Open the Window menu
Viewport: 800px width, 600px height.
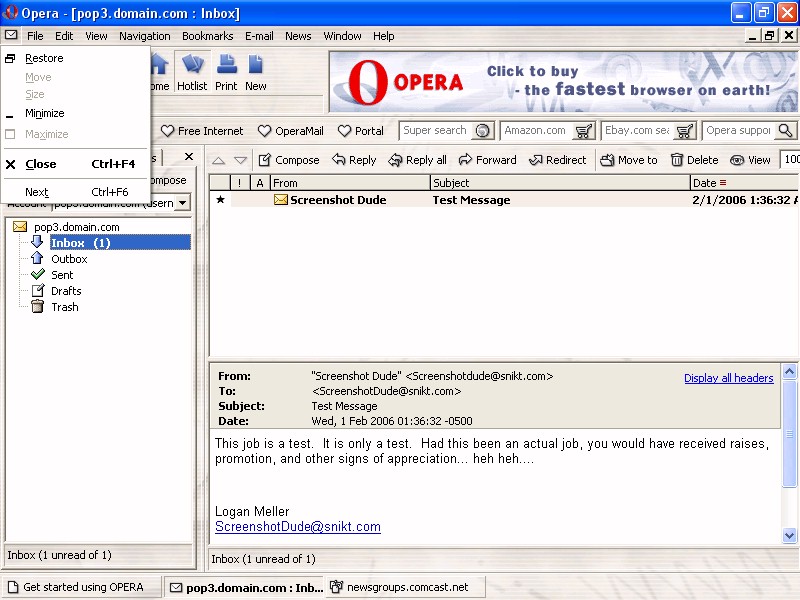(x=342, y=36)
